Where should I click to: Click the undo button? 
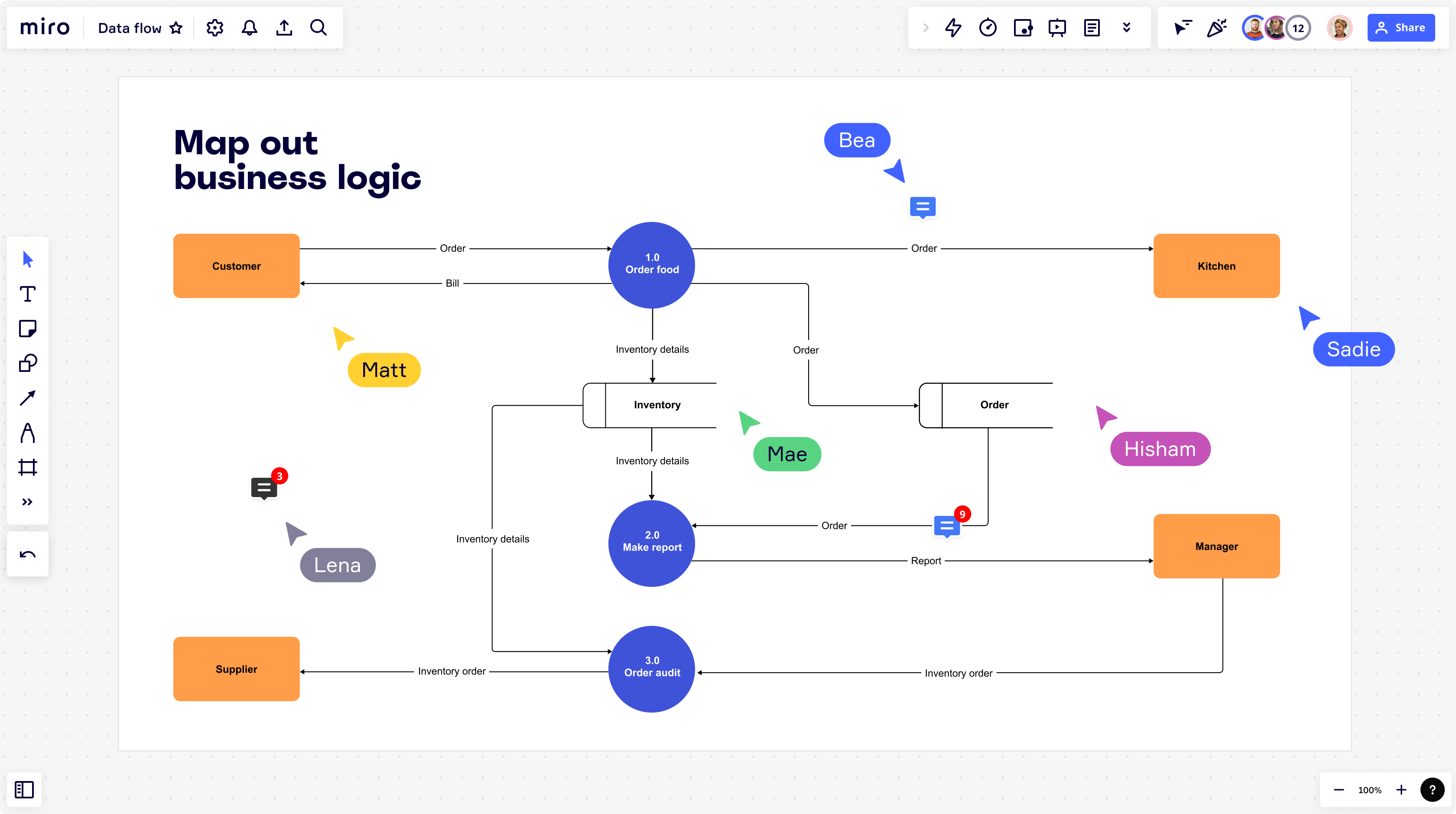(27, 554)
